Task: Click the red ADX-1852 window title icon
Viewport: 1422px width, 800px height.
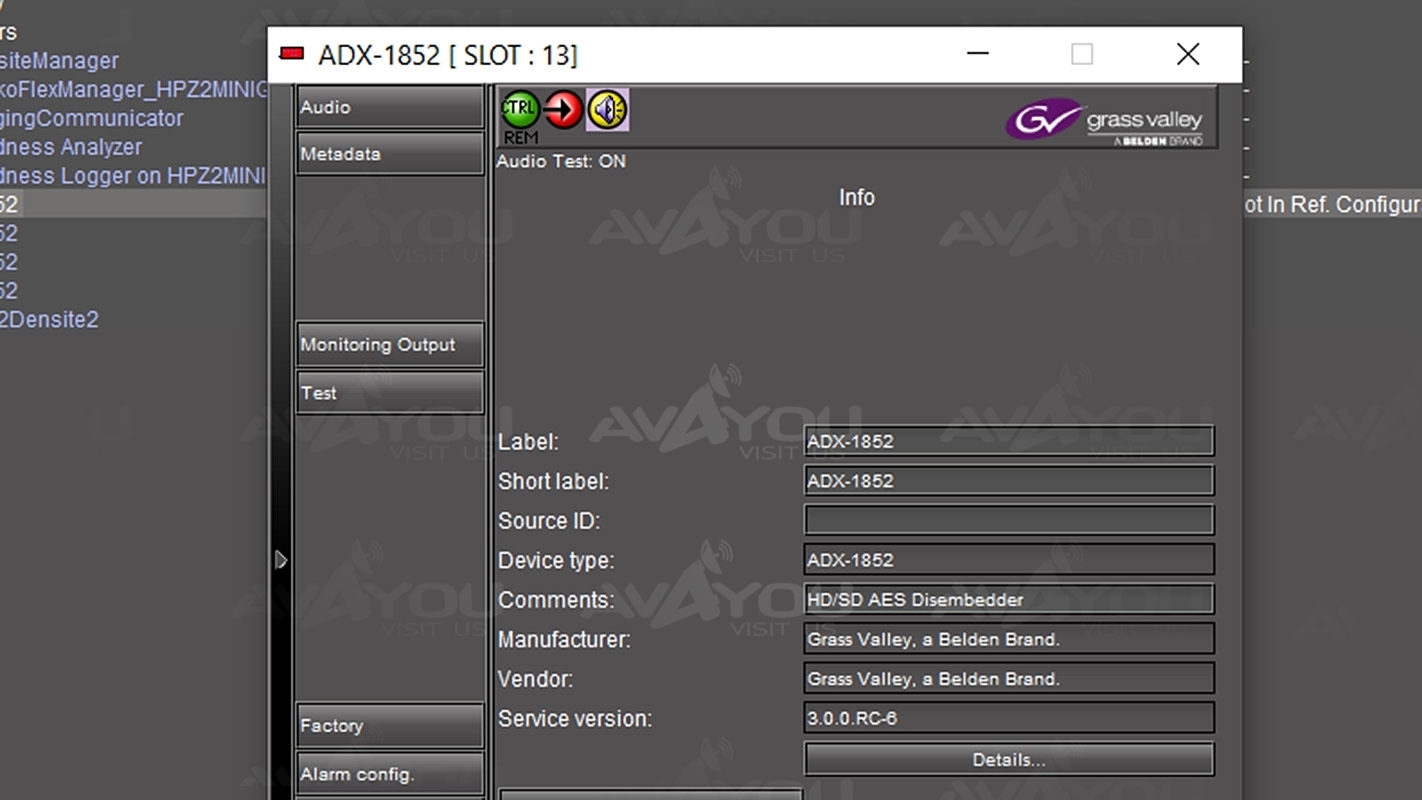Action: click(292, 54)
